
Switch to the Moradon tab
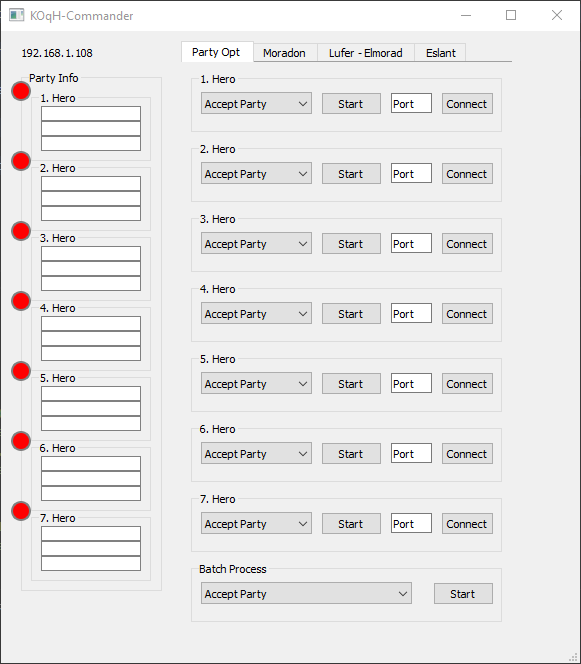click(x=285, y=53)
